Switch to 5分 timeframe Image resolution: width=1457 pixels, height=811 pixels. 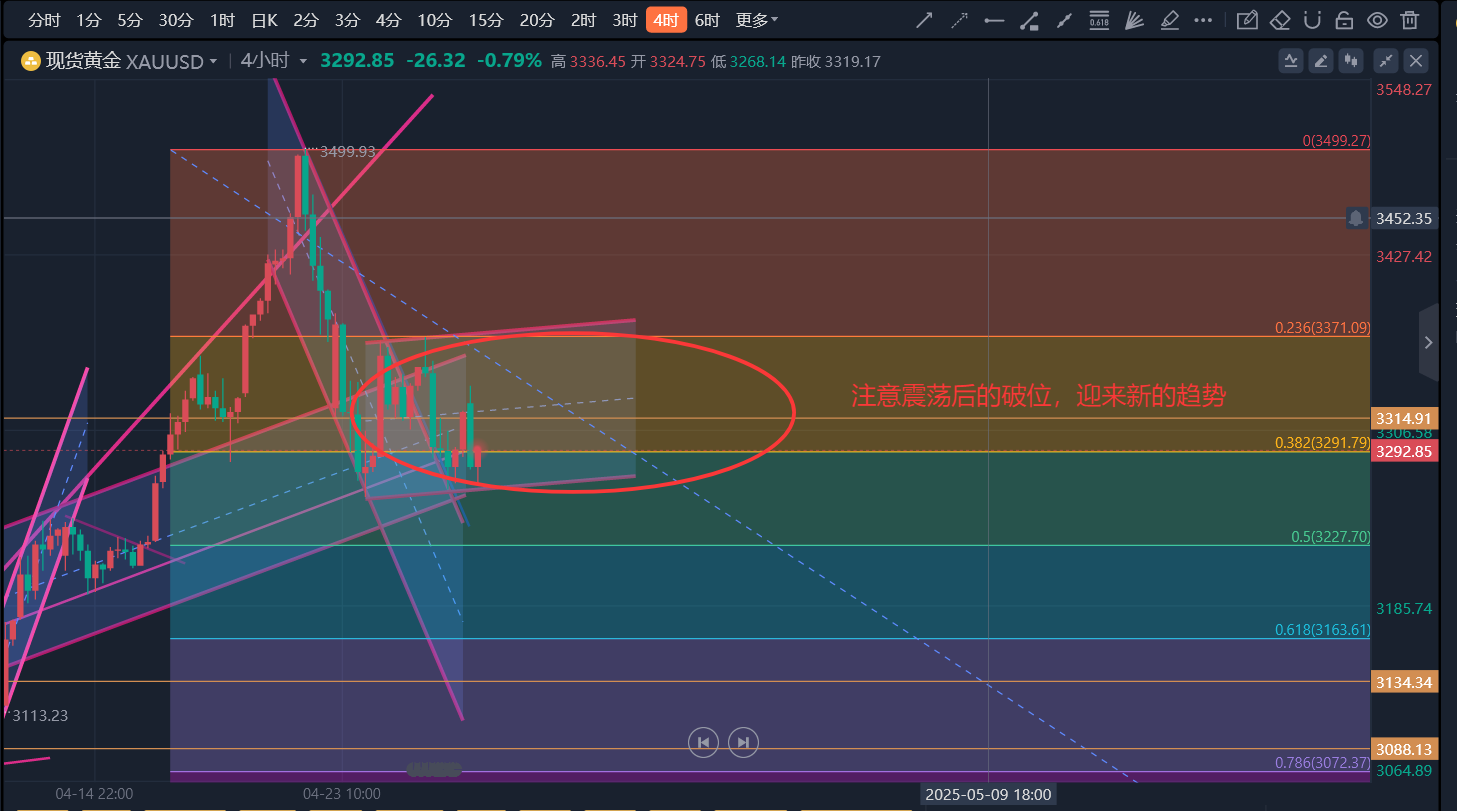(129, 20)
